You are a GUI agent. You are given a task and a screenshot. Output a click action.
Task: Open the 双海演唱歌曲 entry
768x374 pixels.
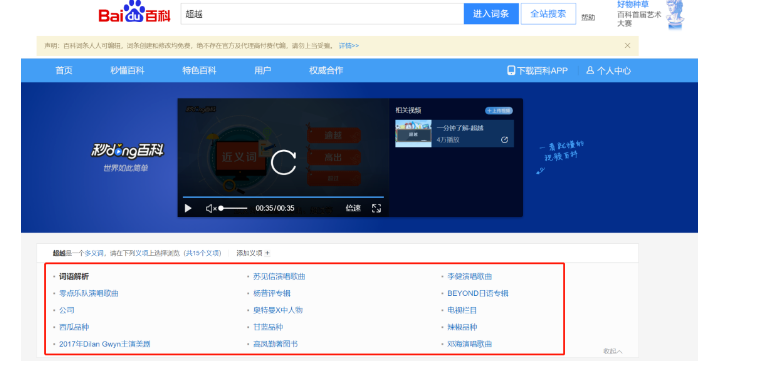[x=469, y=344]
